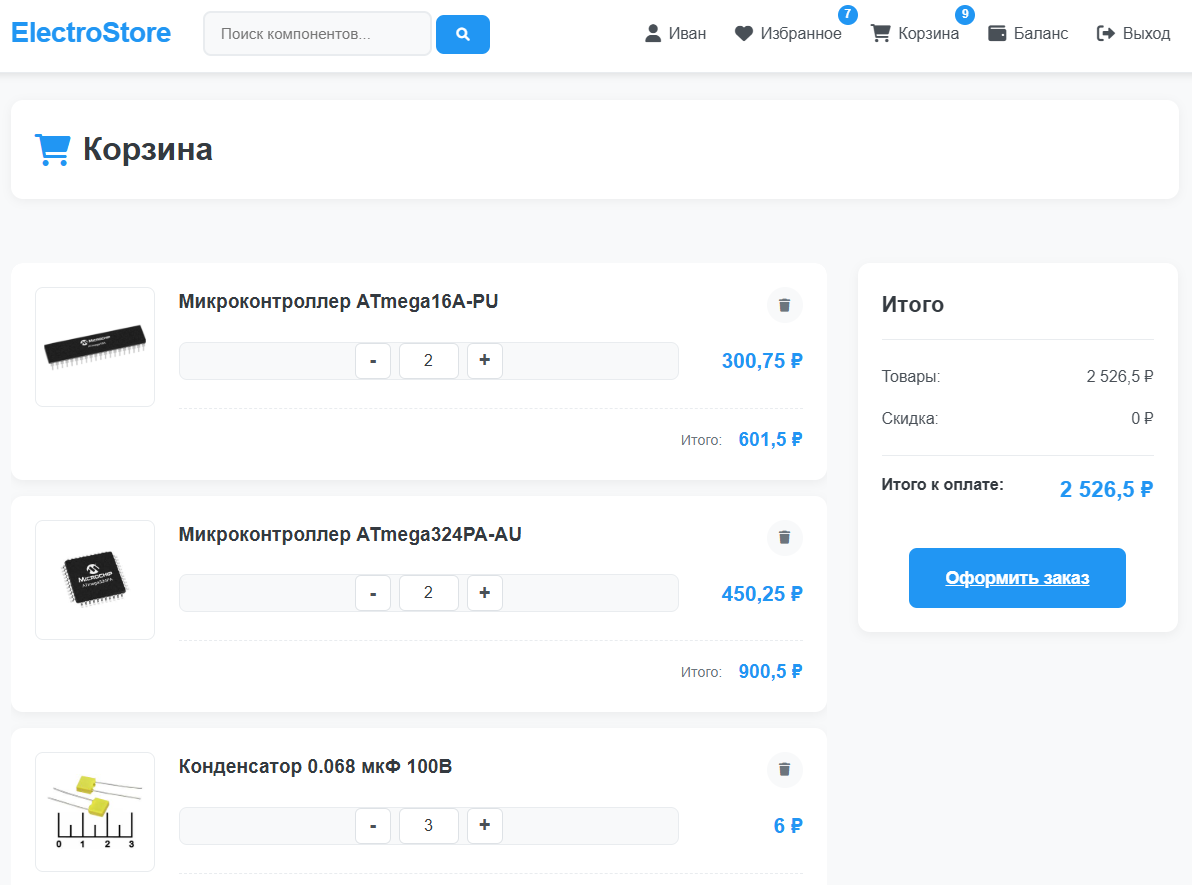Delete ATmega324PA-AU with its trash icon
1192x885 pixels.
(x=785, y=538)
